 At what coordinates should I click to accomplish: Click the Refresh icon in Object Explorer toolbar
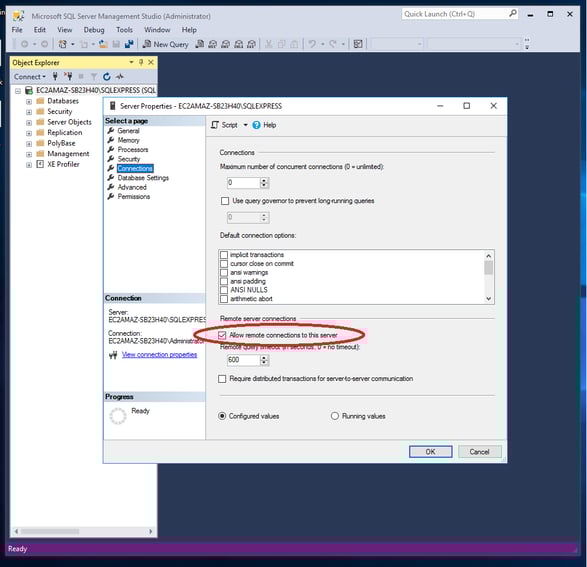[107, 77]
